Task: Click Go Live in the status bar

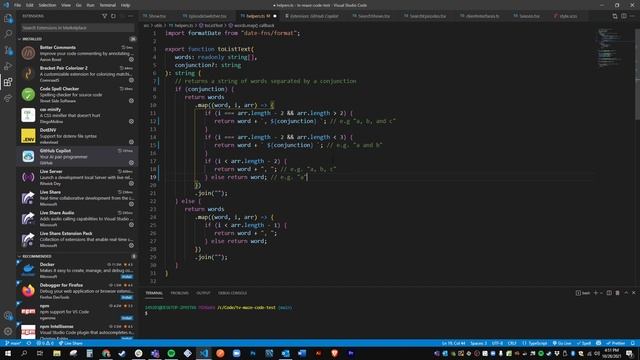Action: pos(562,343)
